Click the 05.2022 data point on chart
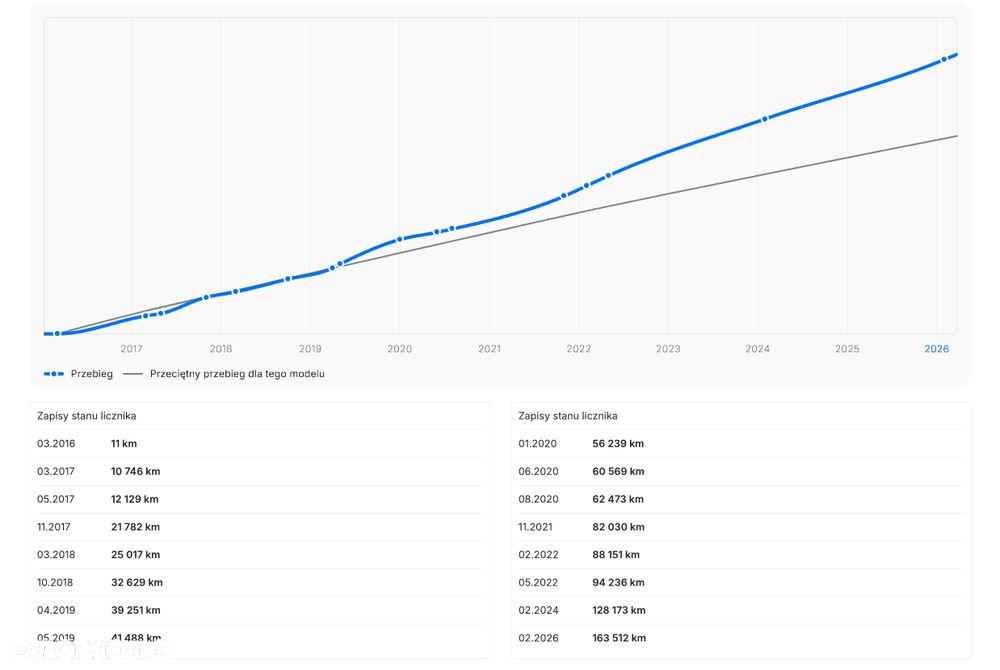The height and width of the screenshot is (670, 1000). coord(608,175)
